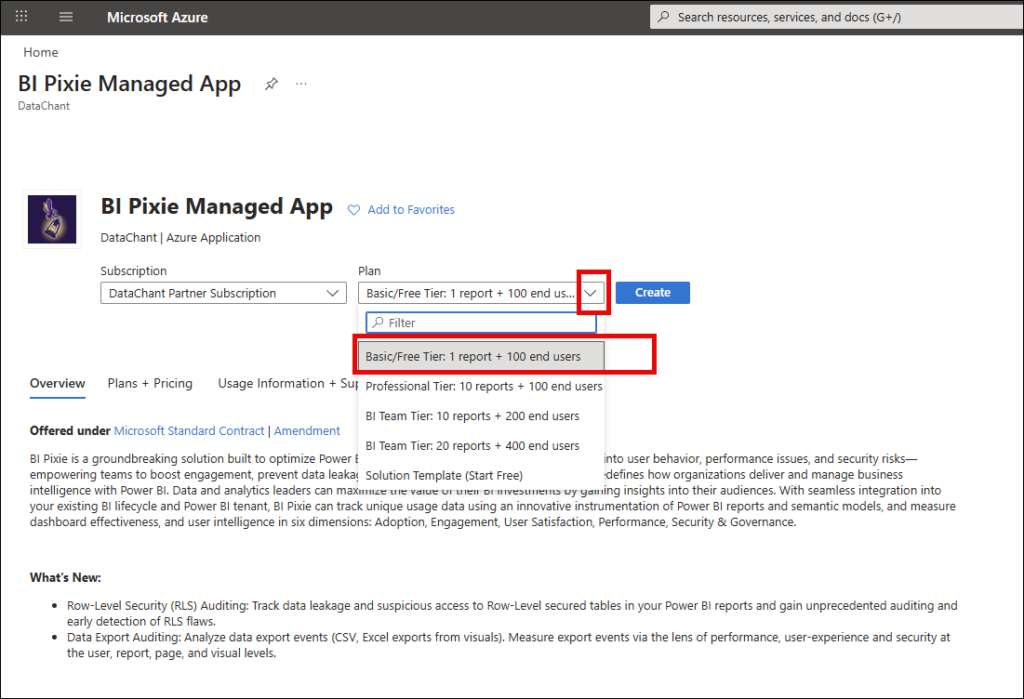
Task: Open the Overview tab
Action: point(57,383)
